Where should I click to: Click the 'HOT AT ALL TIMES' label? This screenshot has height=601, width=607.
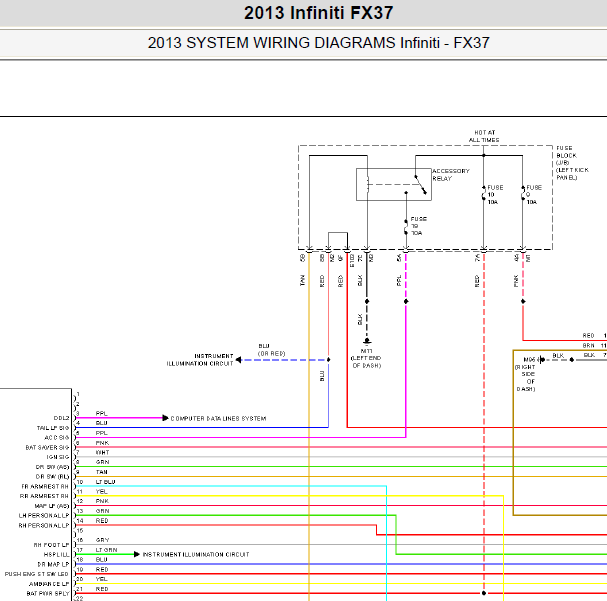point(484,136)
